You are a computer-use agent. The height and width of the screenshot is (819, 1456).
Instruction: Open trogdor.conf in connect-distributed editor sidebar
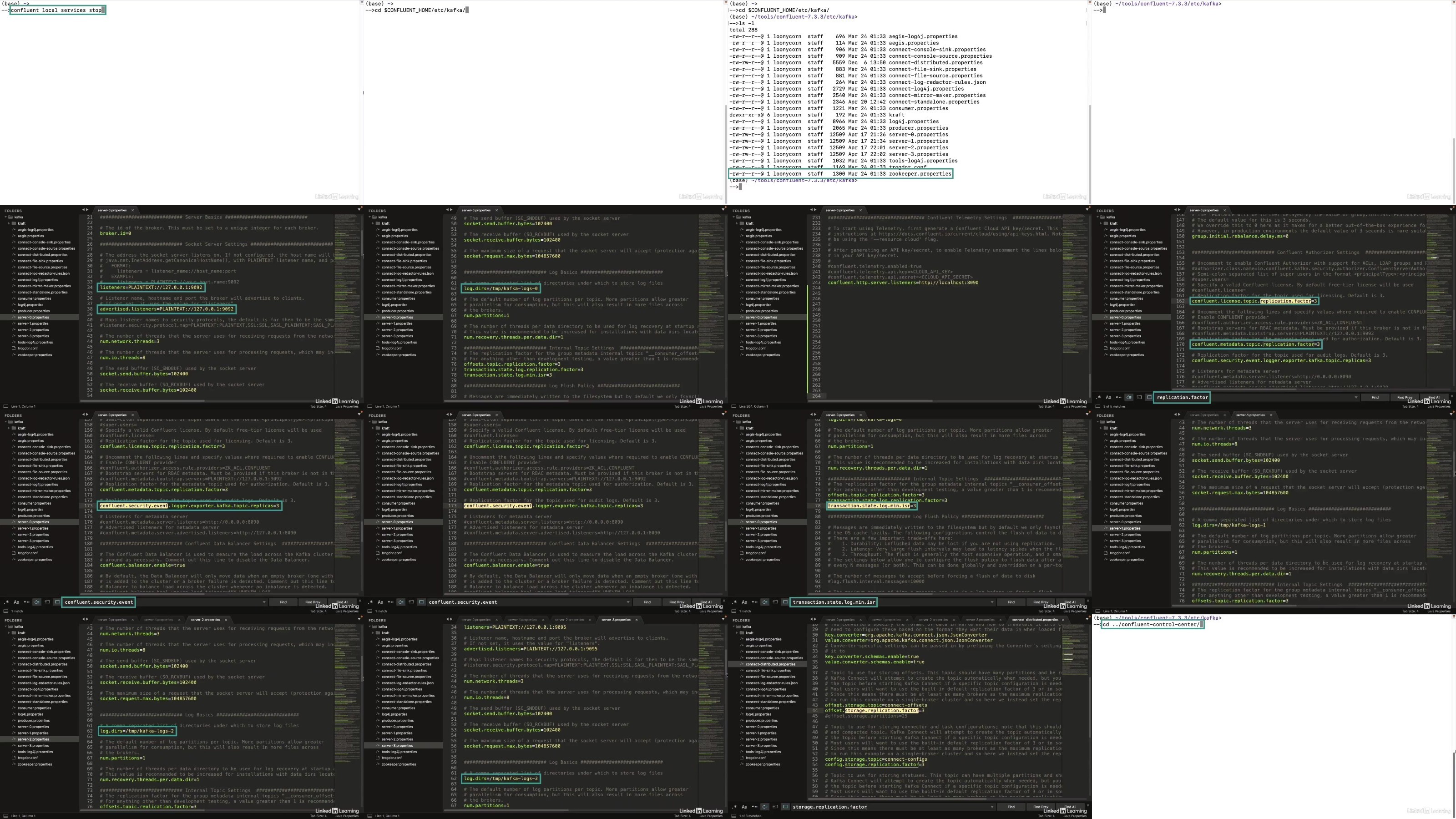[757, 758]
